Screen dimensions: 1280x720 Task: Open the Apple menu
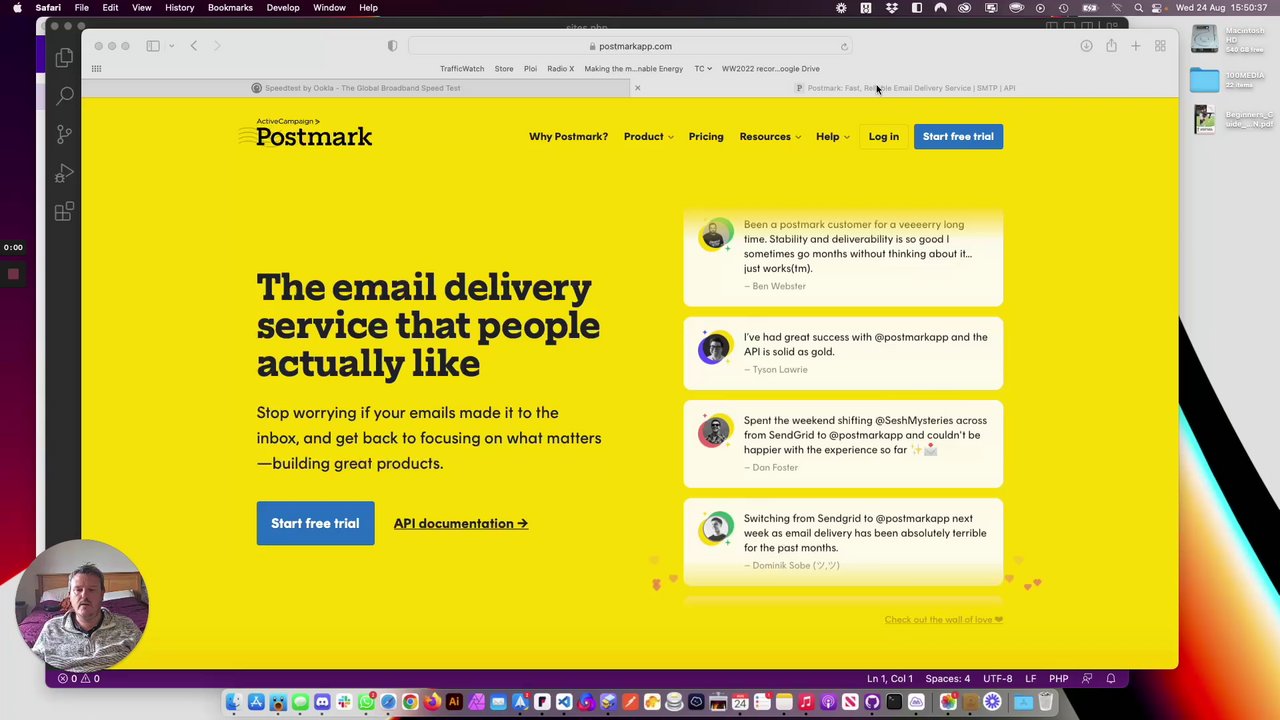click(x=17, y=8)
